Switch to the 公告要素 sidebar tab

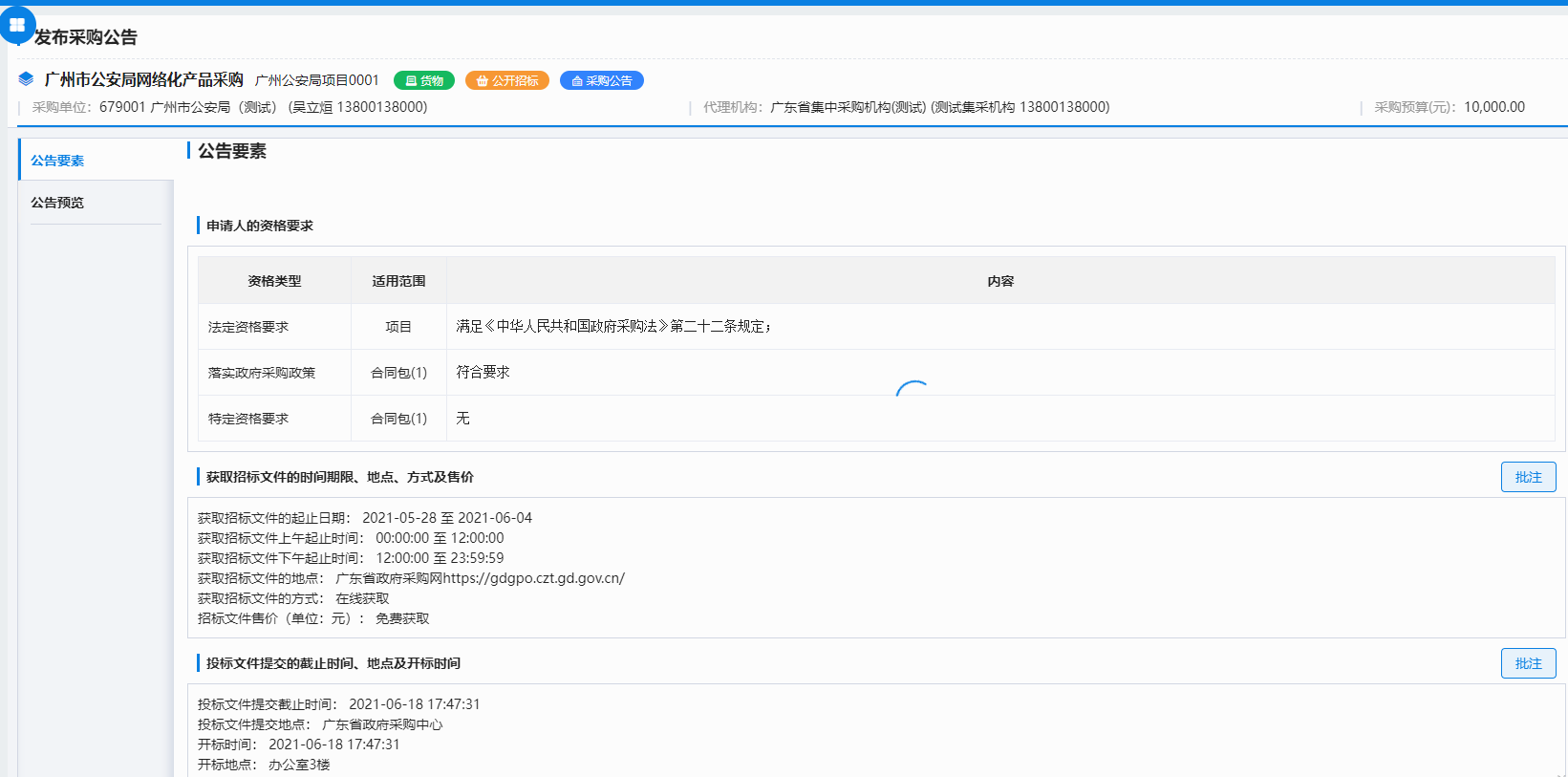(57, 161)
